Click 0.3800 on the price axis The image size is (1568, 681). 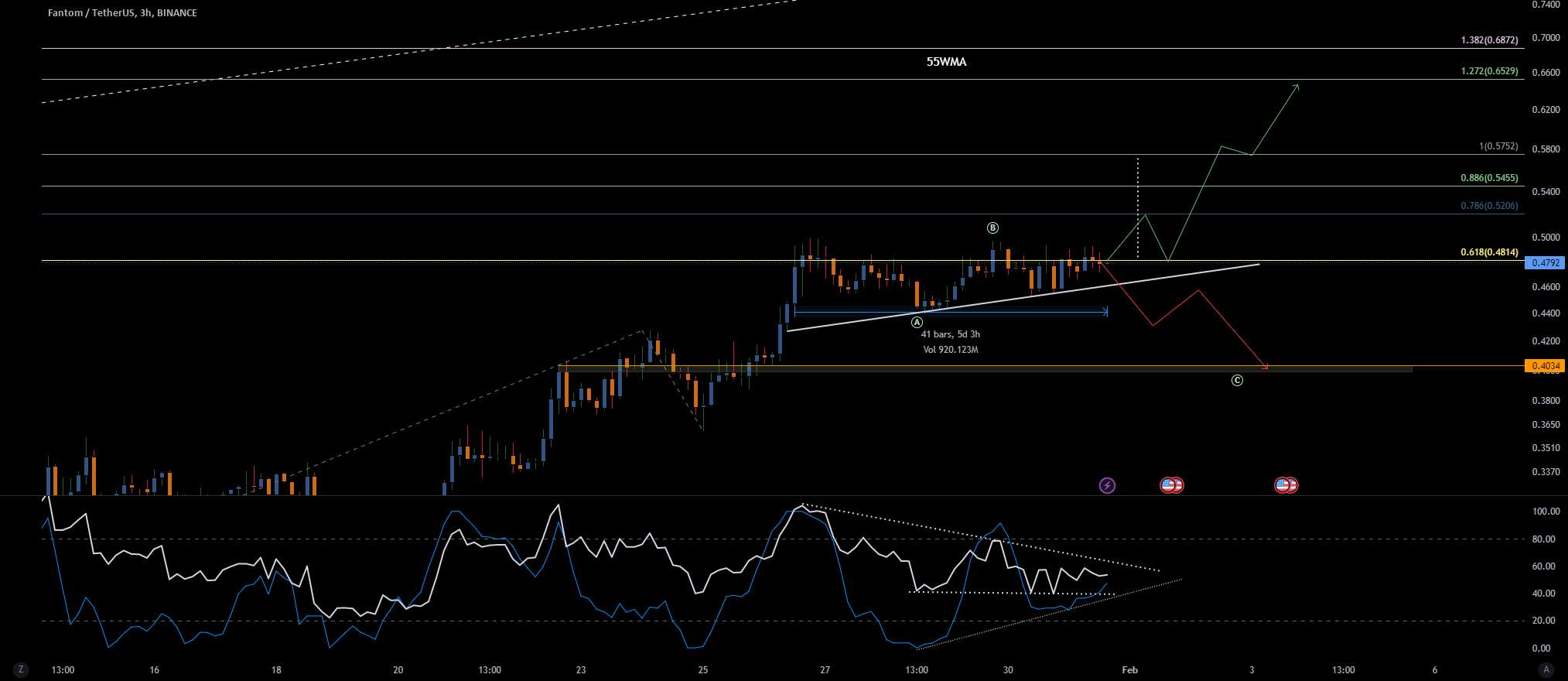[x=1546, y=401]
